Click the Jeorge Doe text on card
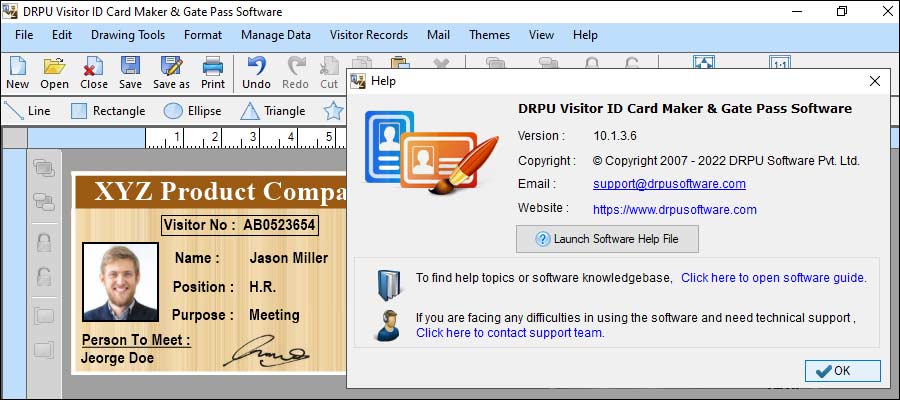The width and height of the screenshot is (900, 400). point(118,359)
